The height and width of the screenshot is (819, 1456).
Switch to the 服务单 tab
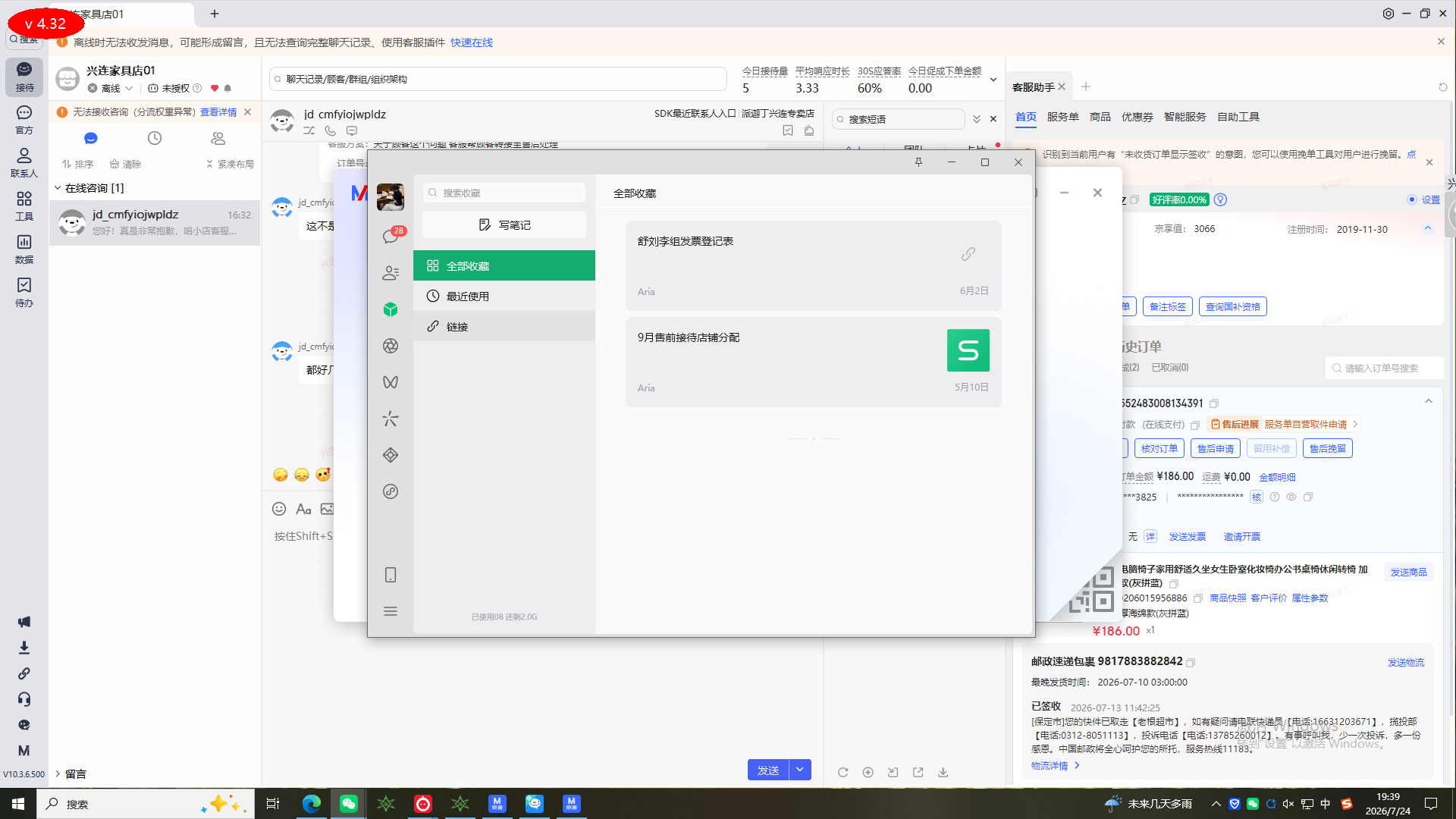pyautogui.click(x=1062, y=117)
